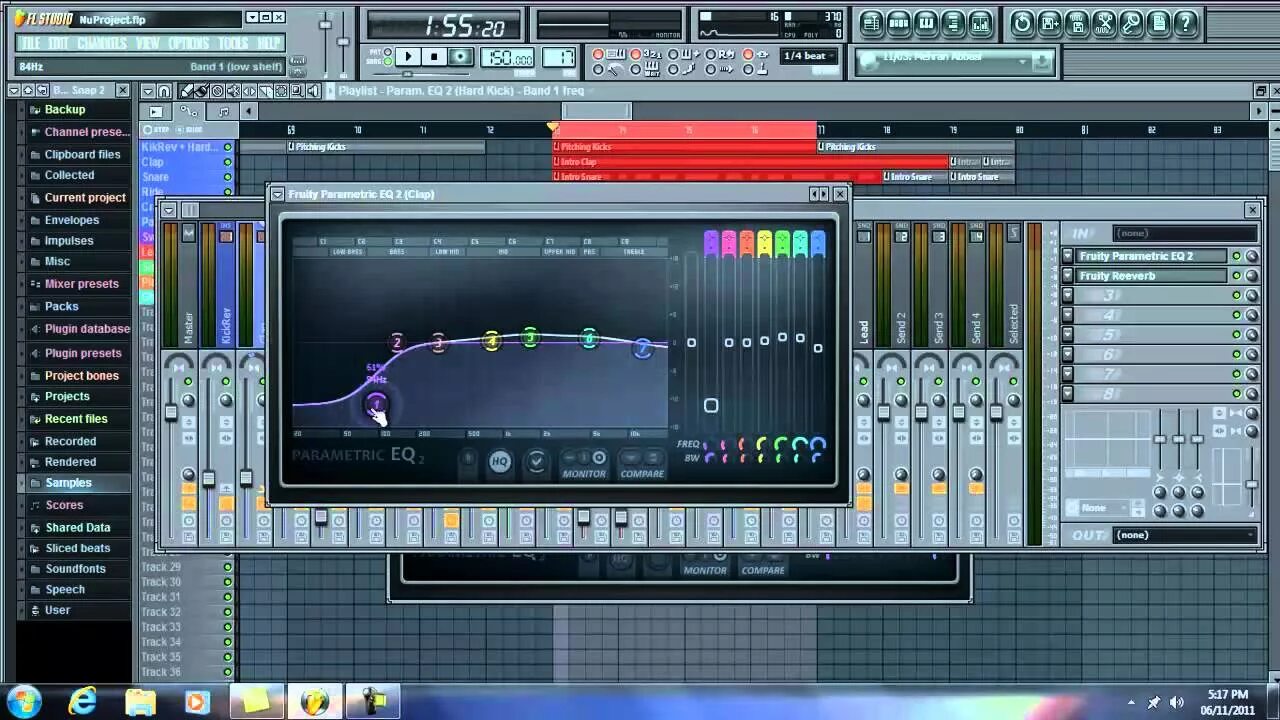1280x720 pixels.
Task: Toggle the Fruity Parametric EQ 2 slot enable LED
Action: coord(1236,256)
